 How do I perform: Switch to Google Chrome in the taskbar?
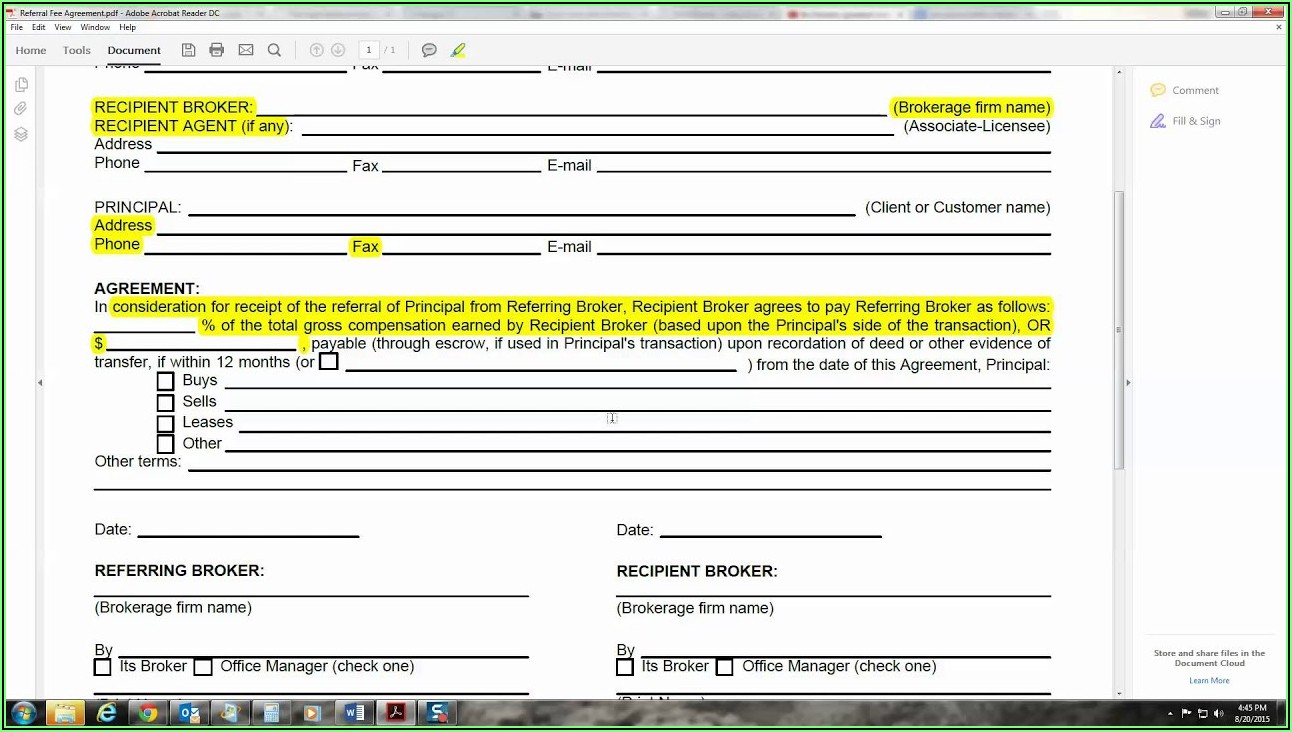pyautogui.click(x=148, y=713)
